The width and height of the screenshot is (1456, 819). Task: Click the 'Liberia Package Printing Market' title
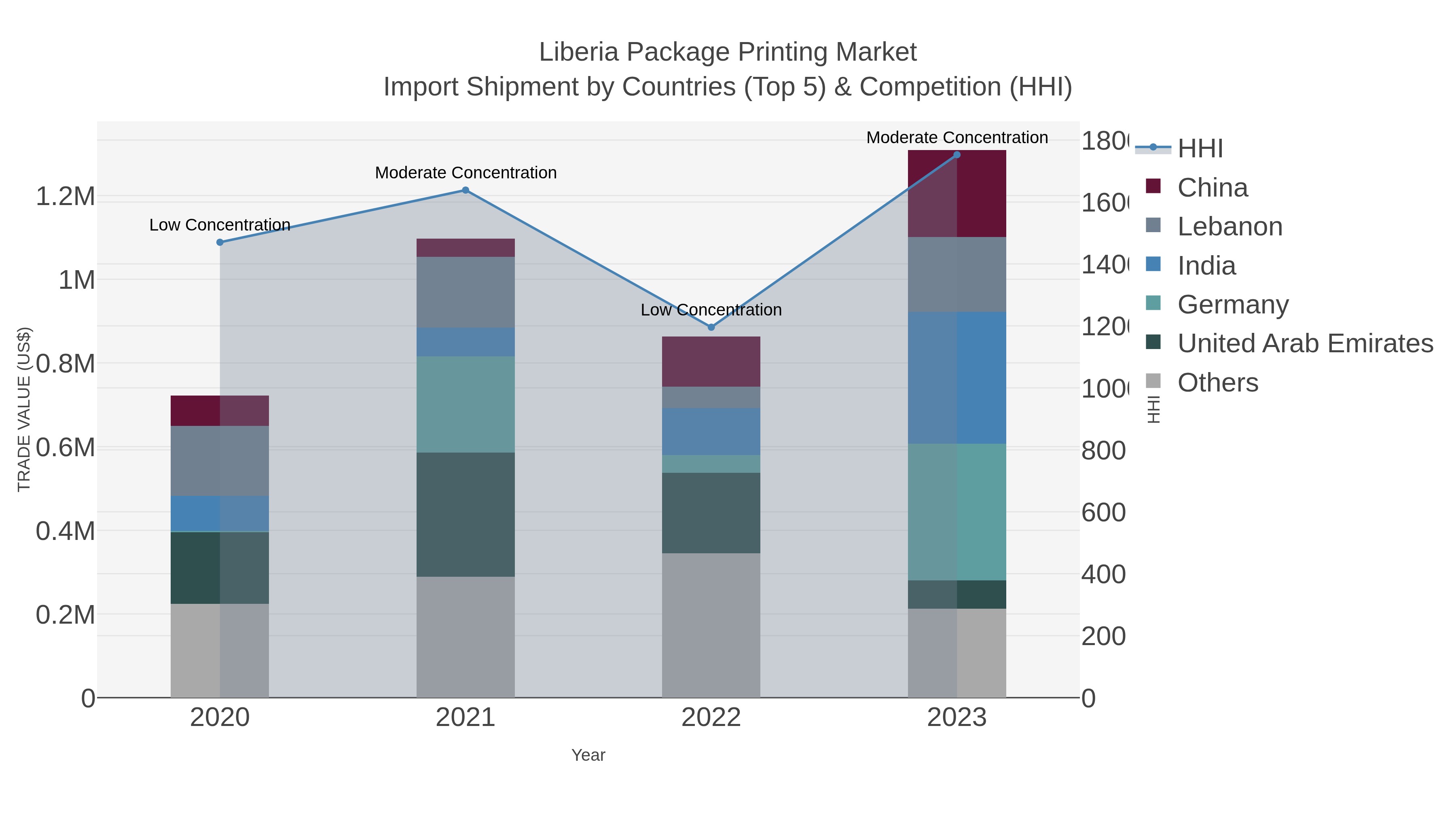728,52
